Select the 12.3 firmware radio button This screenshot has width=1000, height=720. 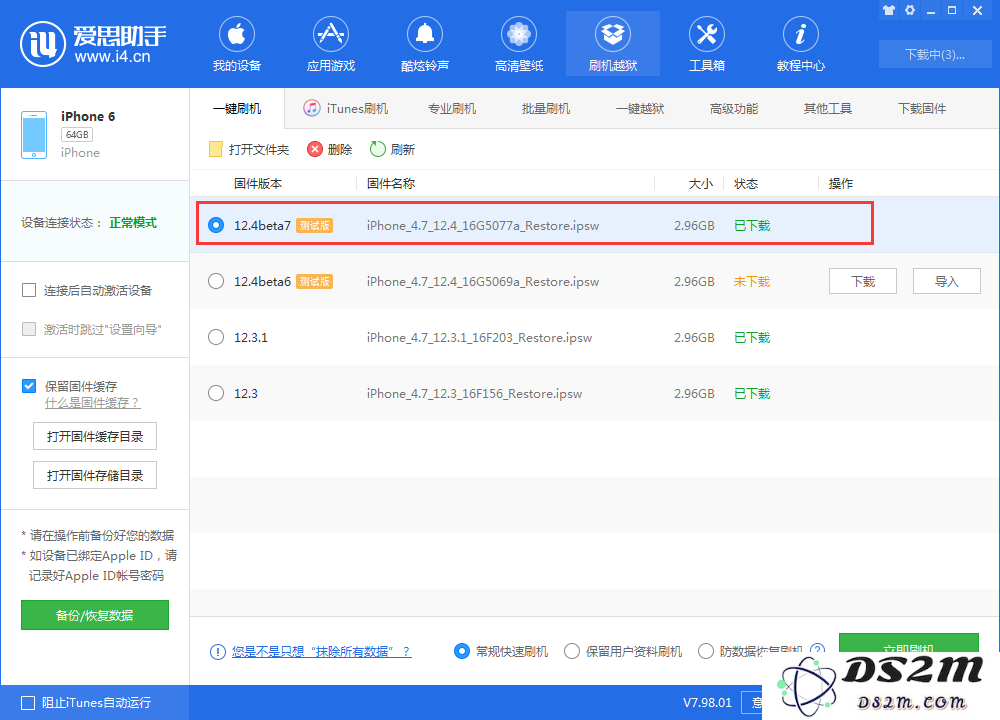tap(216, 393)
